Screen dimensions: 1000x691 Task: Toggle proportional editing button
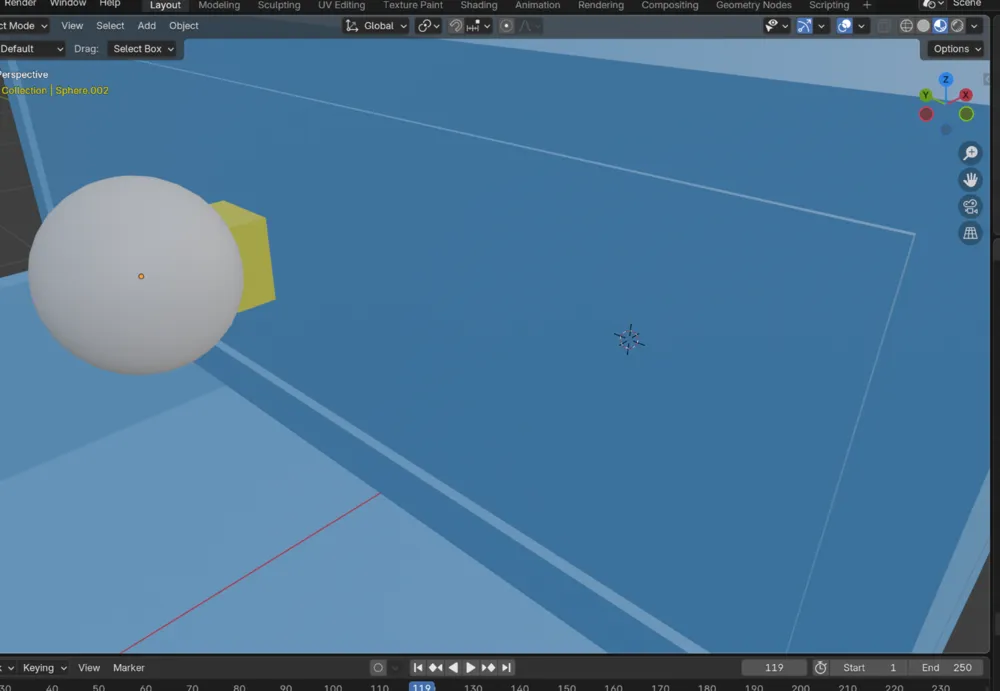tap(506, 26)
